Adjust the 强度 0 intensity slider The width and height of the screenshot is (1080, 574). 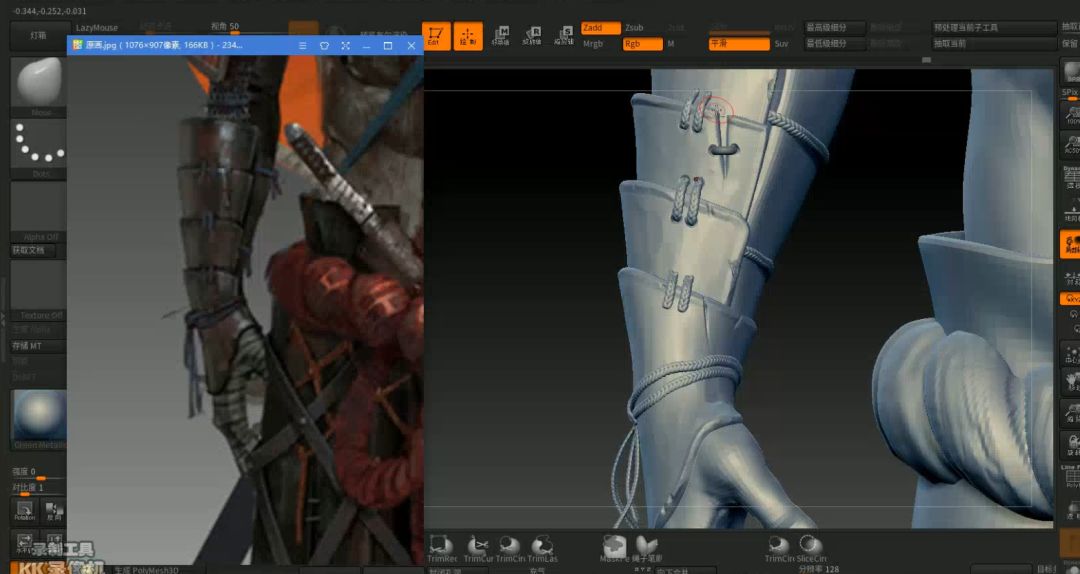pyautogui.click(x=38, y=473)
